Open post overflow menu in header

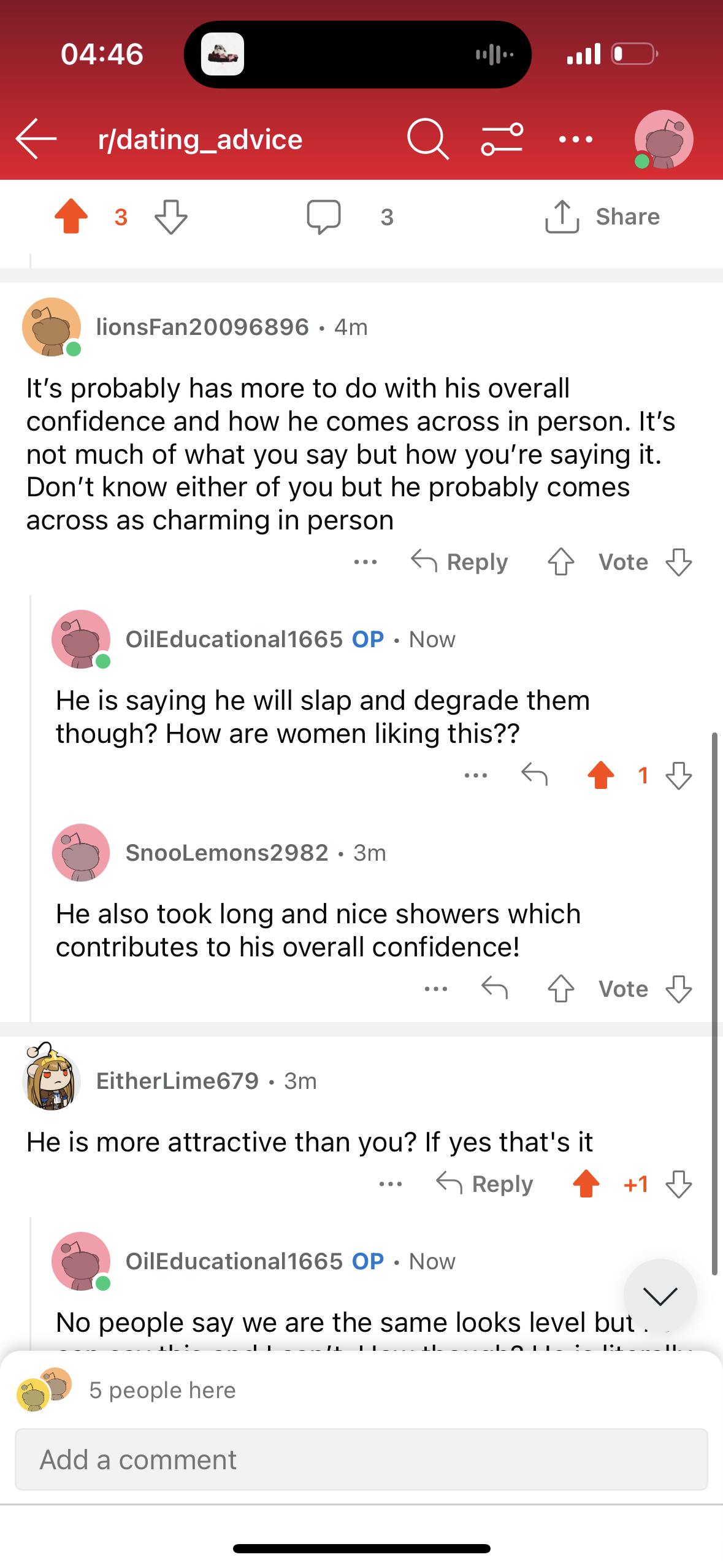click(576, 139)
